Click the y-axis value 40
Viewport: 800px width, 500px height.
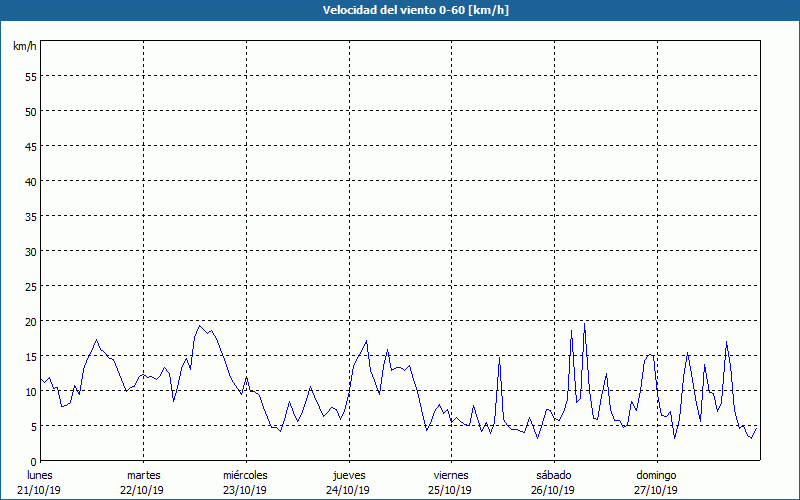point(31,182)
